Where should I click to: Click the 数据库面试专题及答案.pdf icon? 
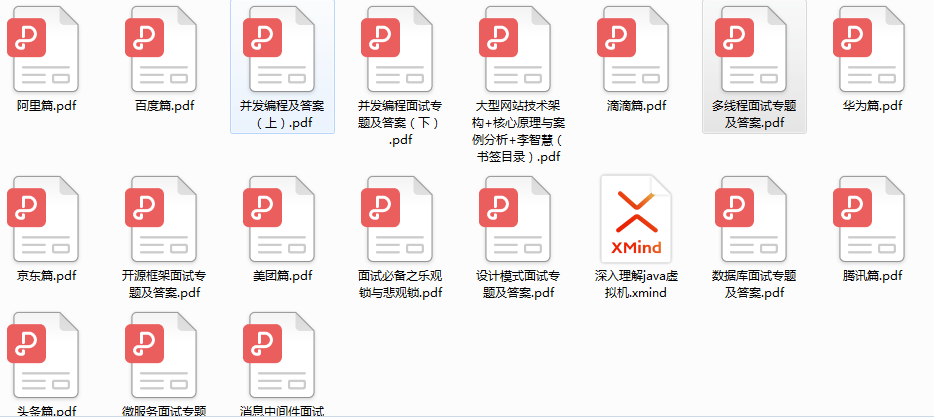(x=751, y=219)
